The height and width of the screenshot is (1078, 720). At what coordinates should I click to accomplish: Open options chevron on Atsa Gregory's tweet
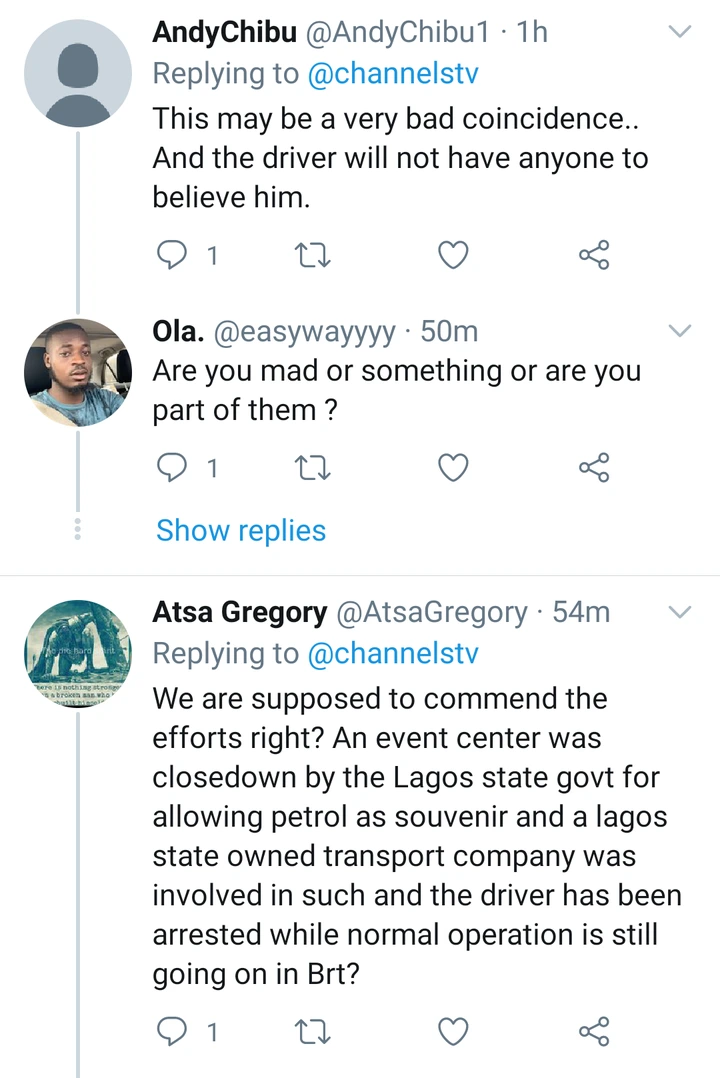pyautogui.click(x=680, y=611)
